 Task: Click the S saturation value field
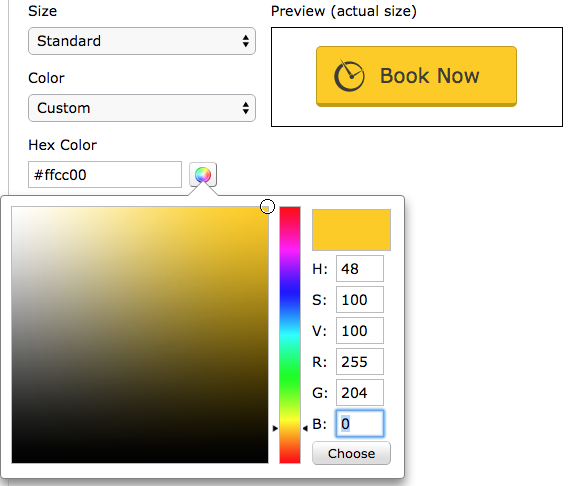(360, 299)
